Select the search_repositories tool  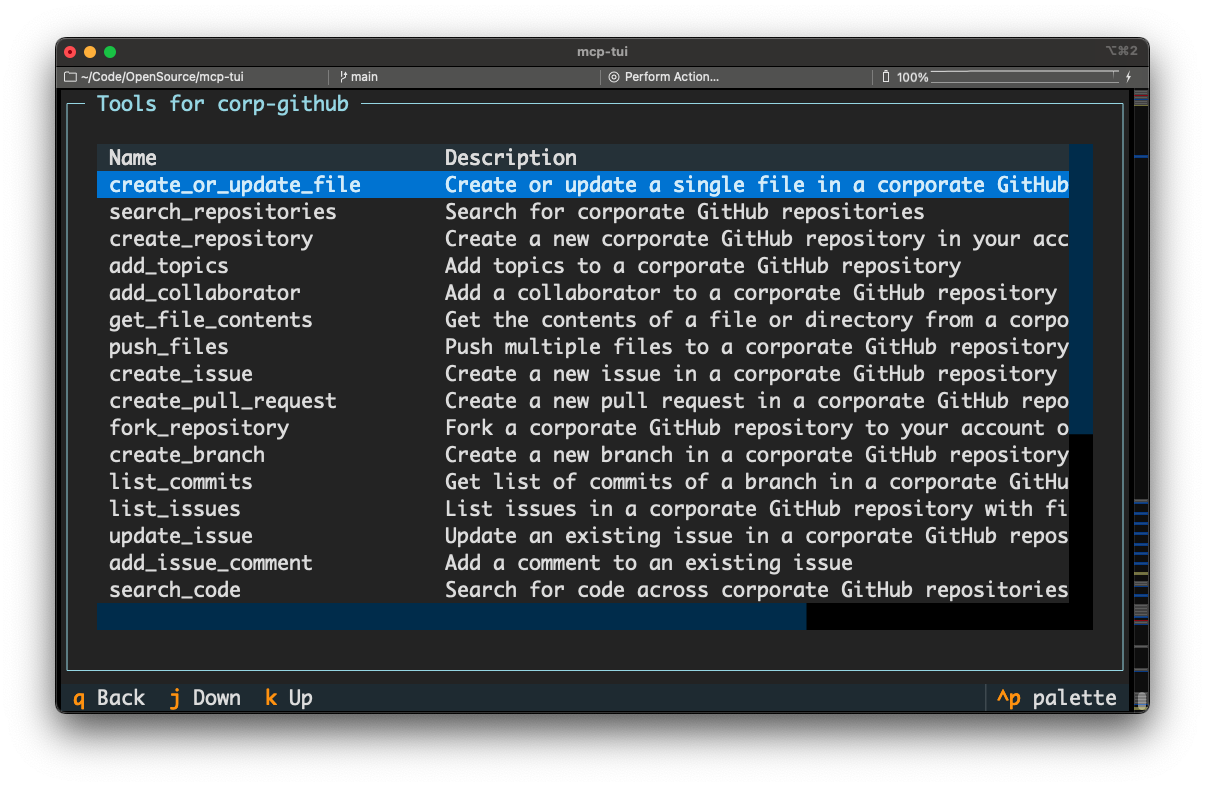click(x=222, y=211)
